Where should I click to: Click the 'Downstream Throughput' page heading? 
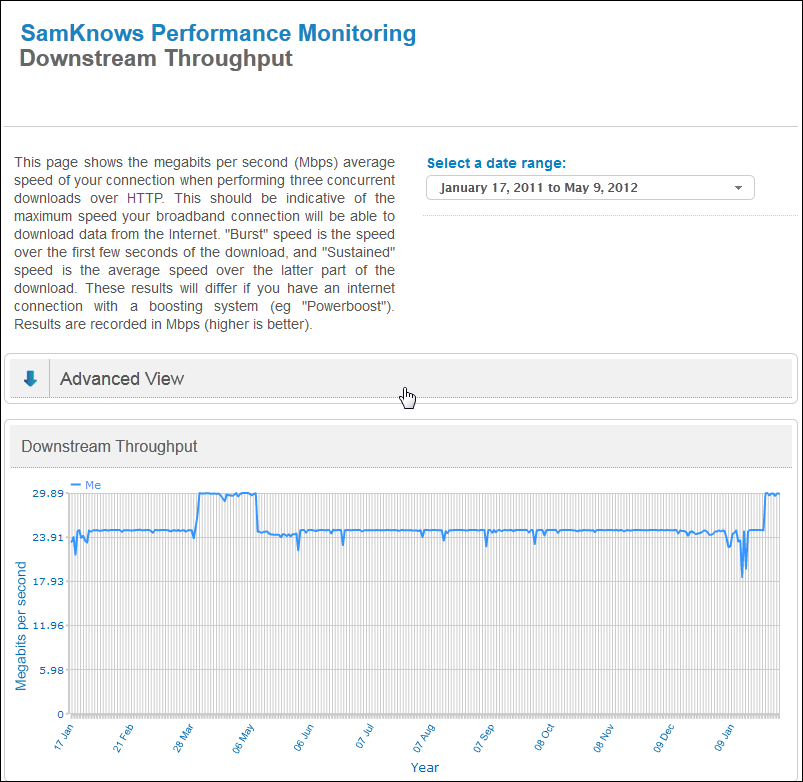click(156, 58)
